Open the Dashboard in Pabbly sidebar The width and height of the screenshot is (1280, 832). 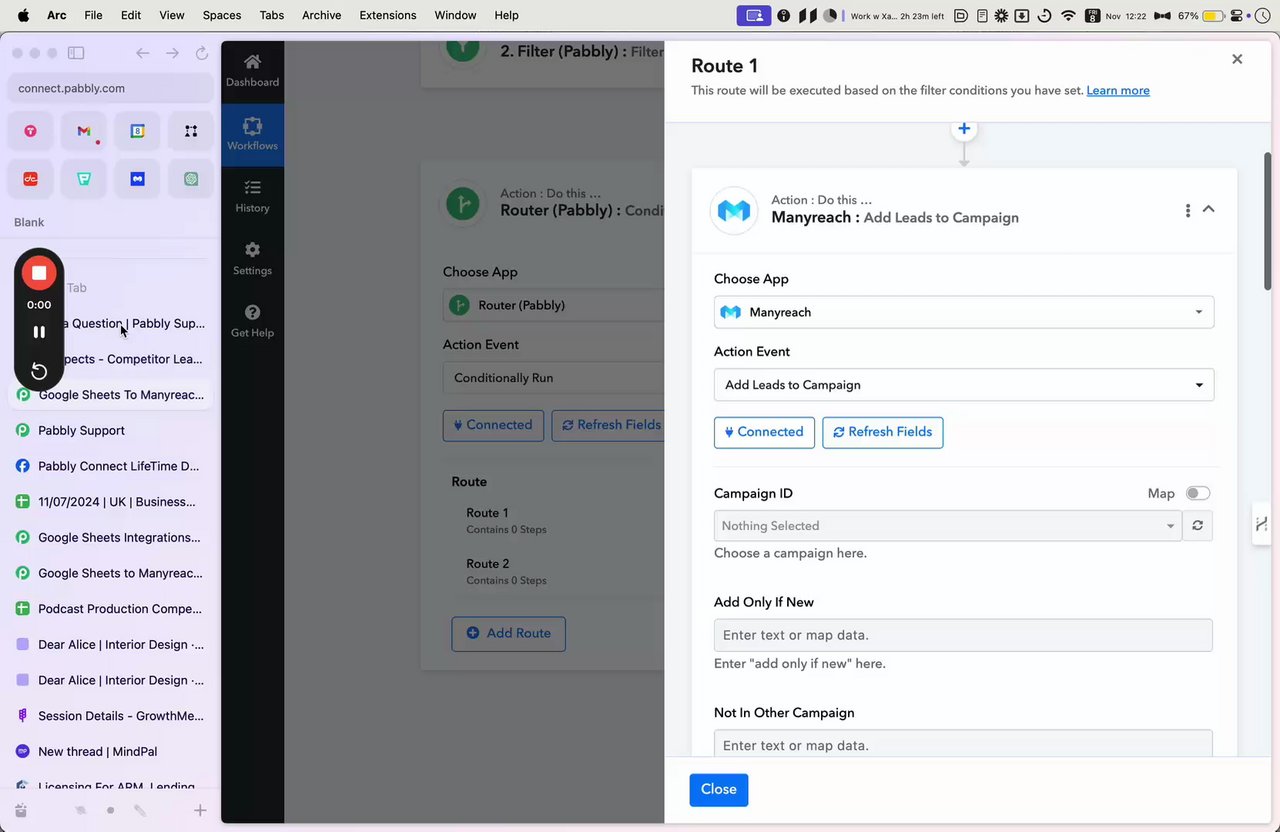tap(252, 71)
